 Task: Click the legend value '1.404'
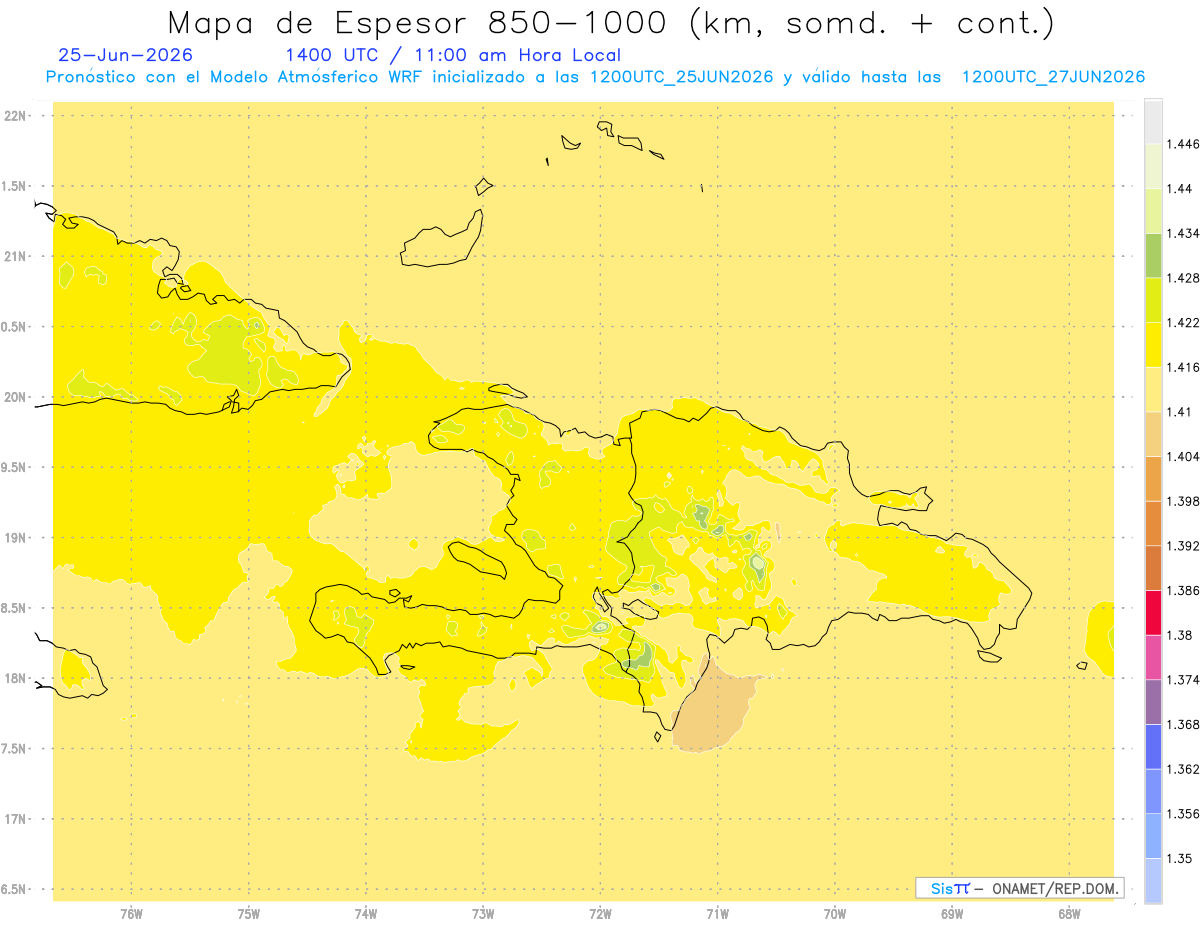pos(1183,456)
